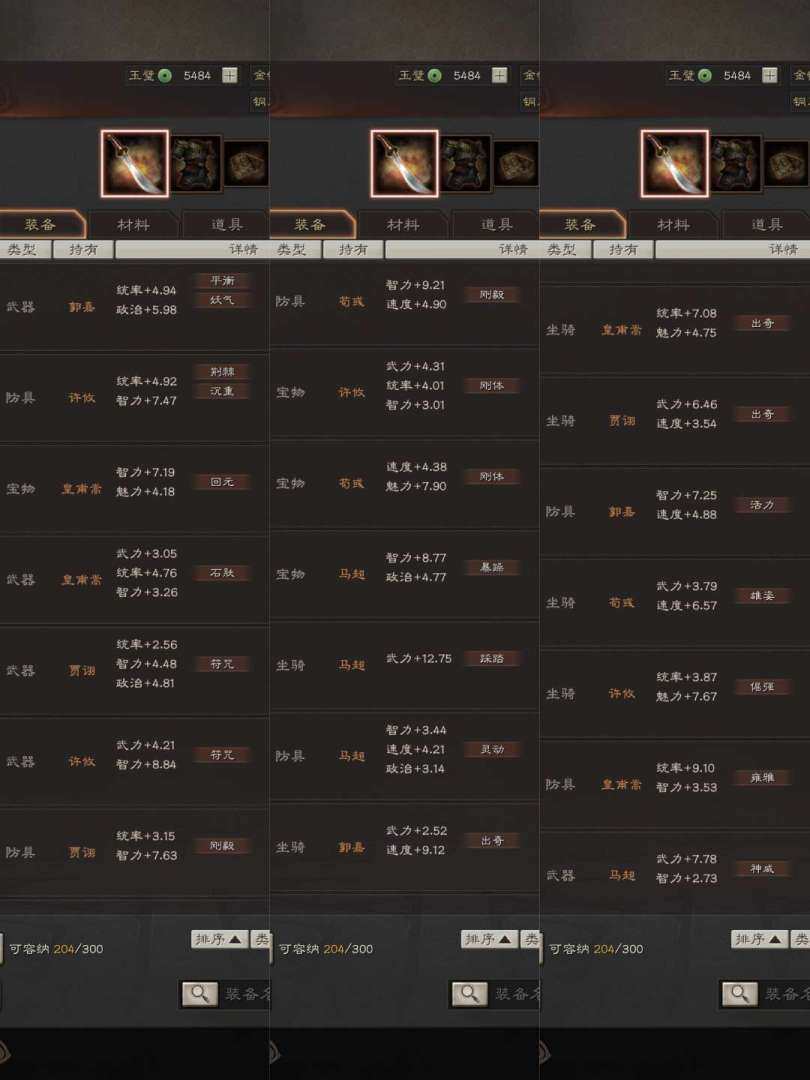Select the armor category icon in the middle panel
The image size is (810, 1080).
[465, 164]
